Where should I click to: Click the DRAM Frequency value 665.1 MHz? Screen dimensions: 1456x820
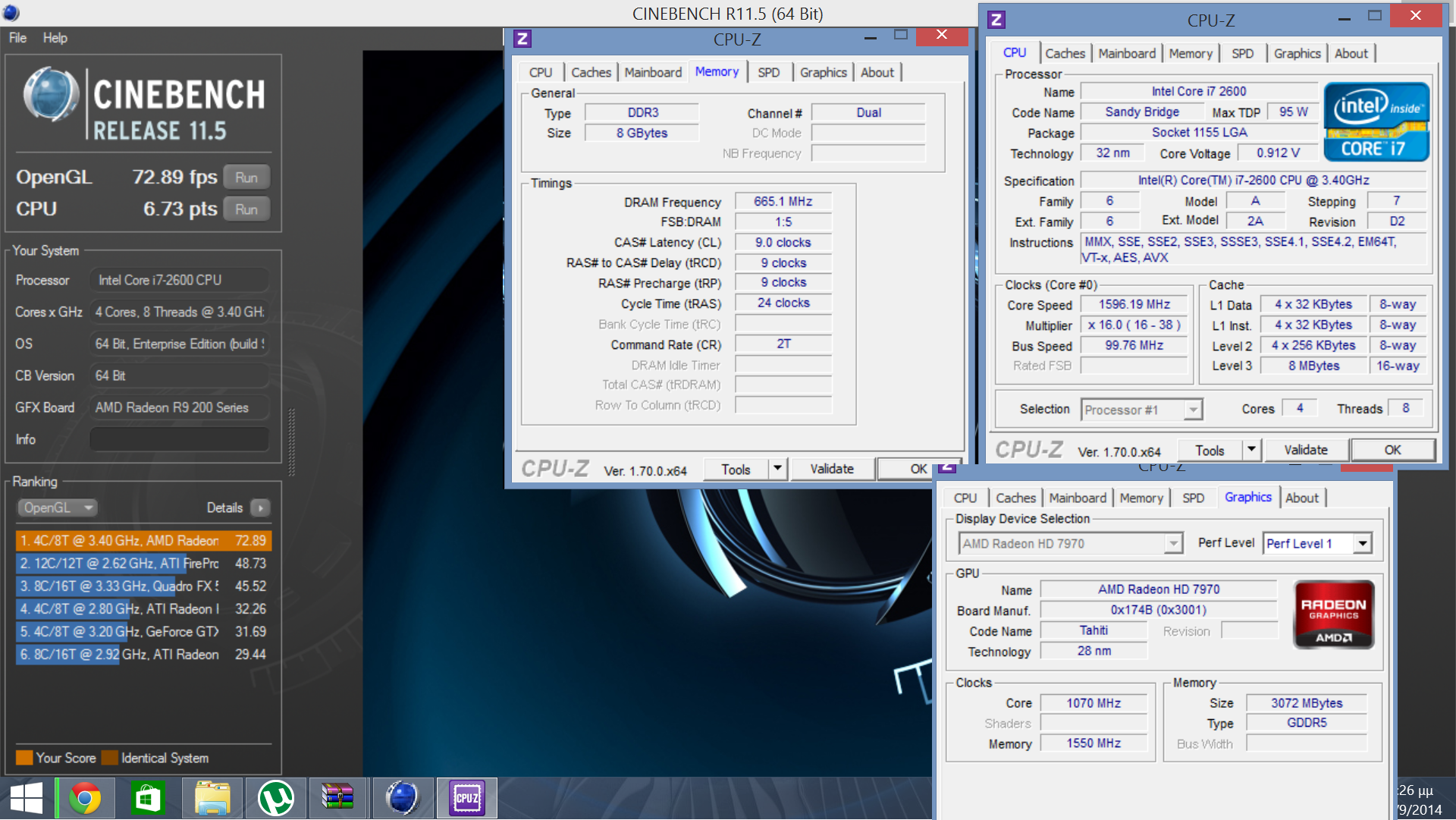point(783,202)
